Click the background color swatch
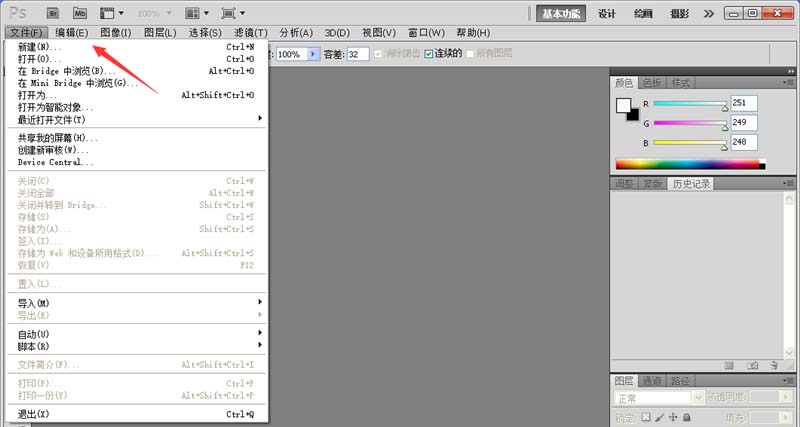 pos(634,116)
